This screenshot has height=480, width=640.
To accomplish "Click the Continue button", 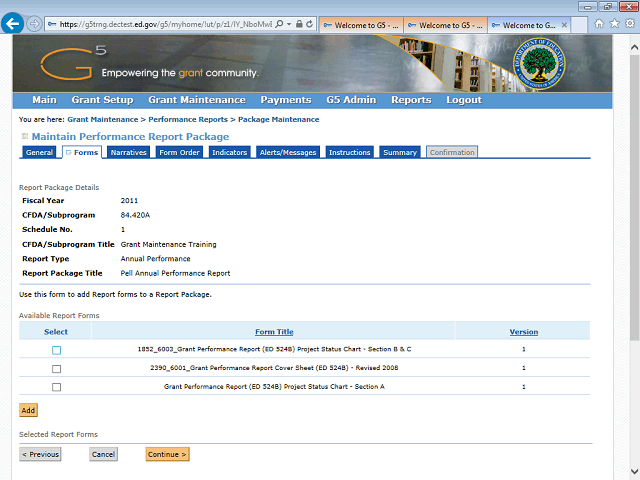I will [x=167, y=454].
